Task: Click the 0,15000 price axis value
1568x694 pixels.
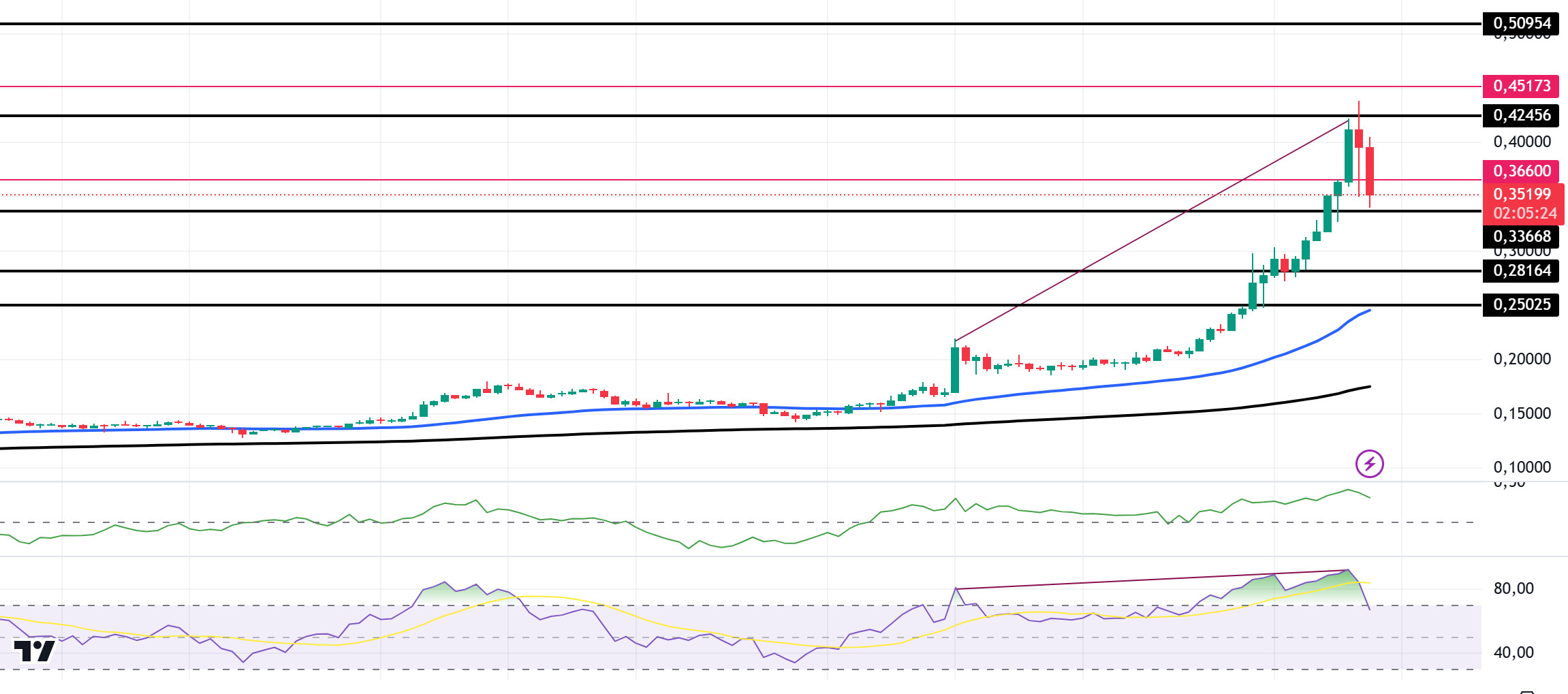Action: click(1522, 414)
